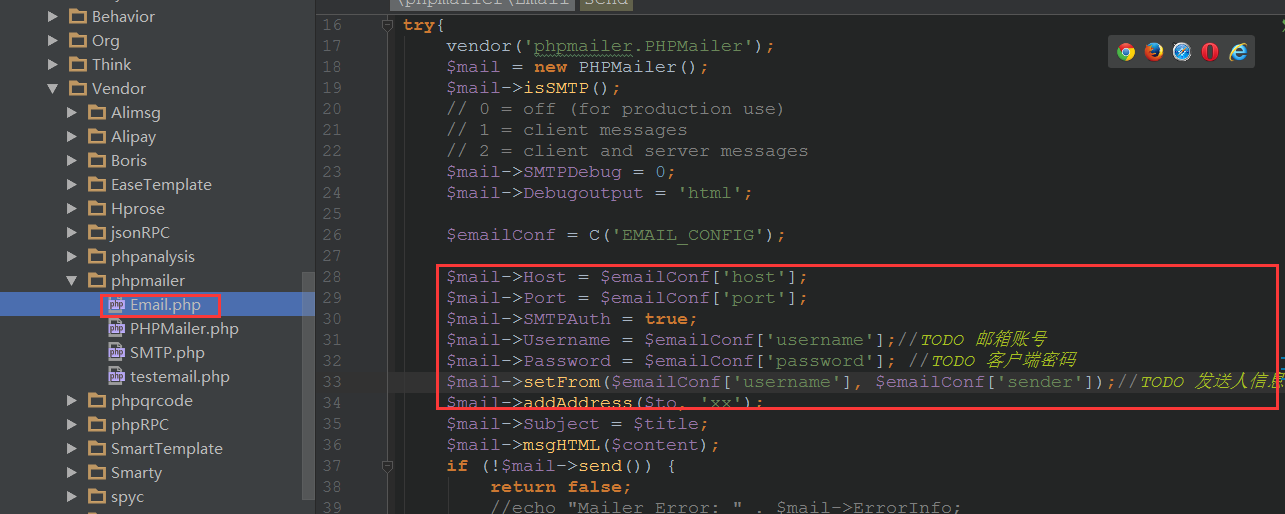This screenshot has height=514, width=1285.
Task: Open in Chrome browser icon
Action: pyautogui.click(x=1126, y=52)
